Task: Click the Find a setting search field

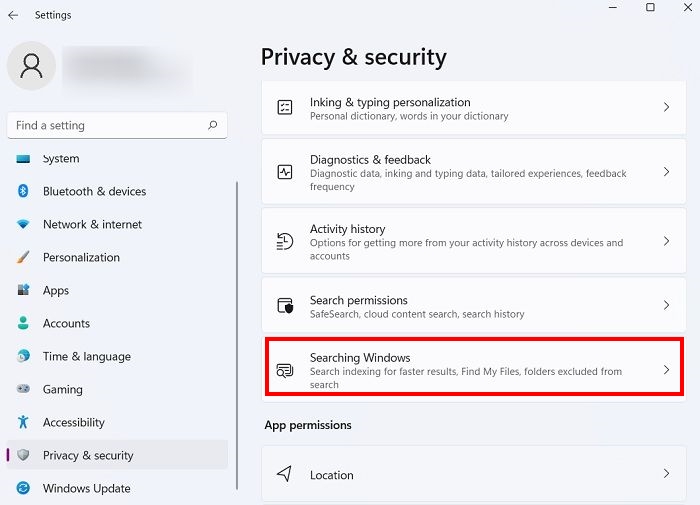Action: pos(117,125)
